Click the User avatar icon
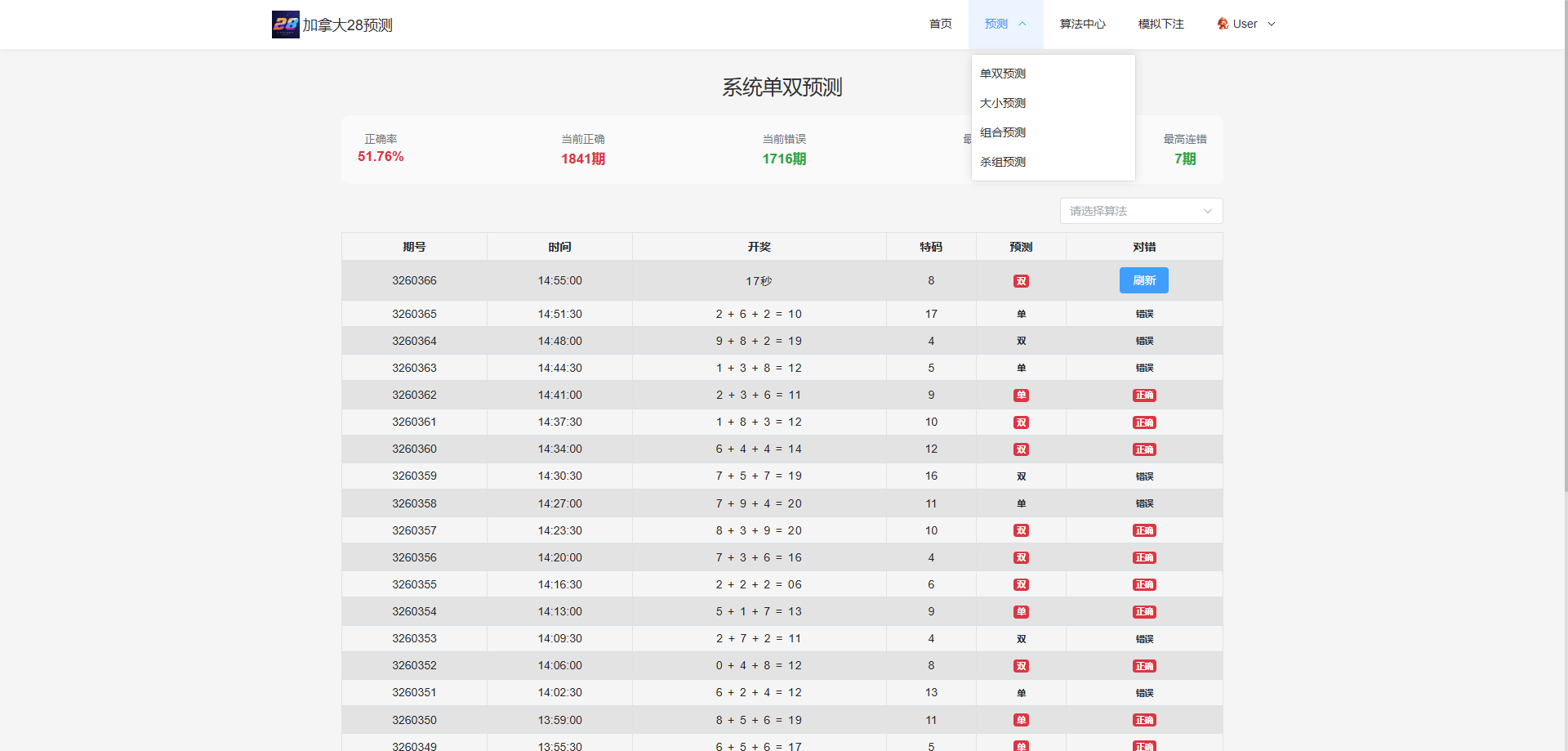Viewport: 1568px width, 751px height. (1223, 24)
